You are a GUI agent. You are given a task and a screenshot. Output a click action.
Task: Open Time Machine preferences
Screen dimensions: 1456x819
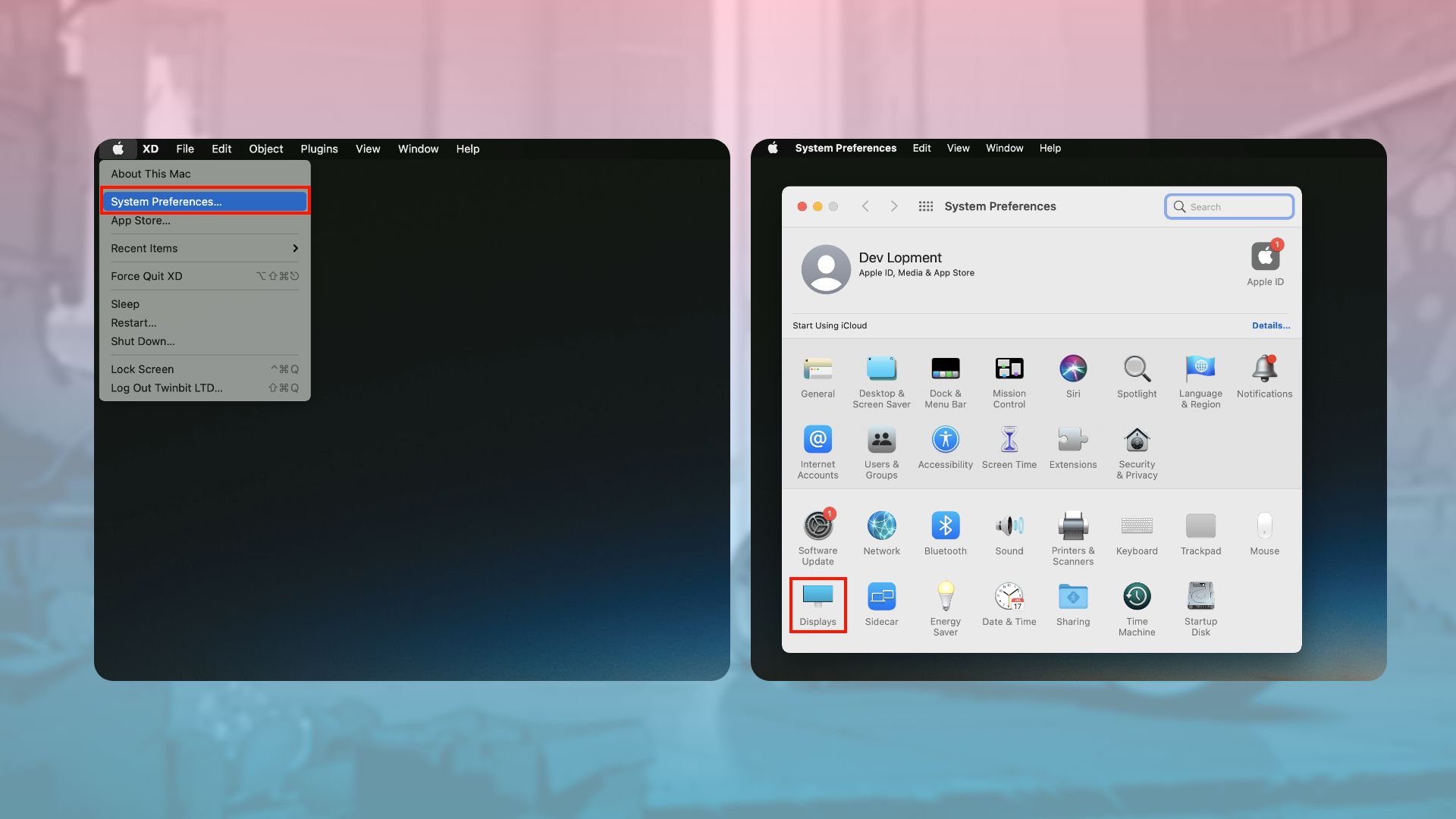tap(1136, 610)
